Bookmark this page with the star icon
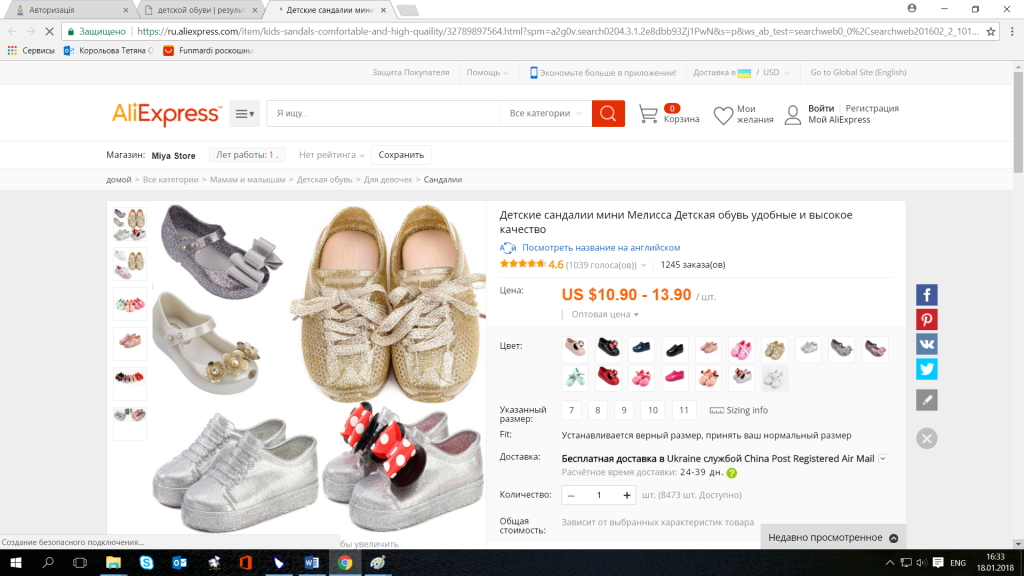 click(991, 31)
